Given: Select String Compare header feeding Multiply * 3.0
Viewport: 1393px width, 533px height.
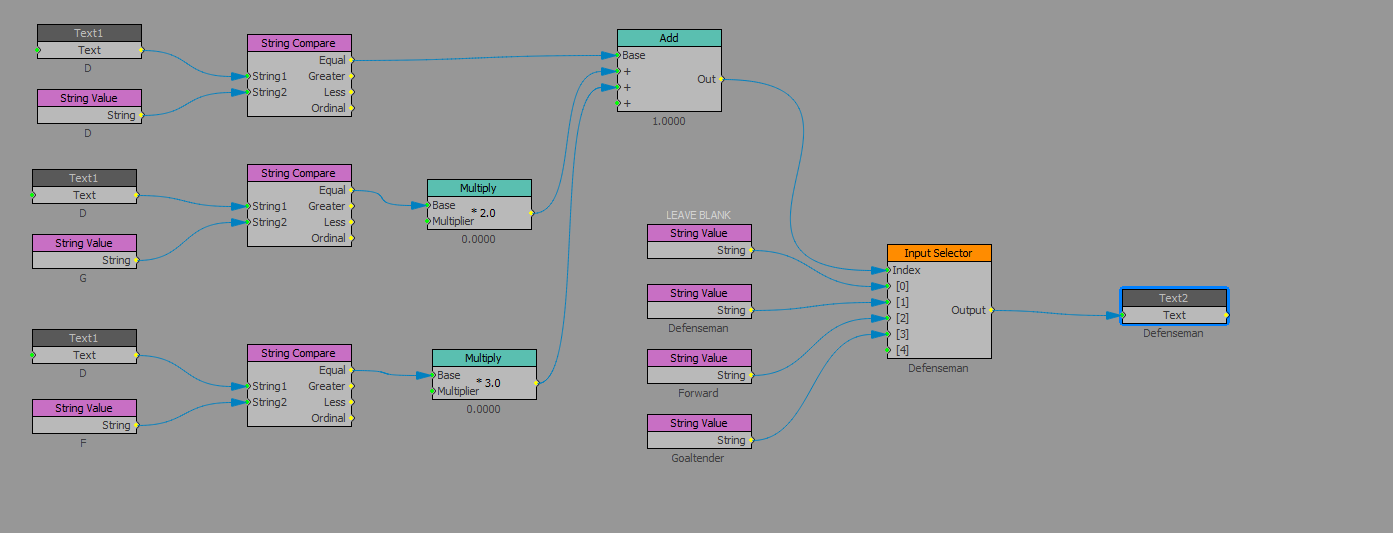Looking at the screenshot, I should click(299, 353).
